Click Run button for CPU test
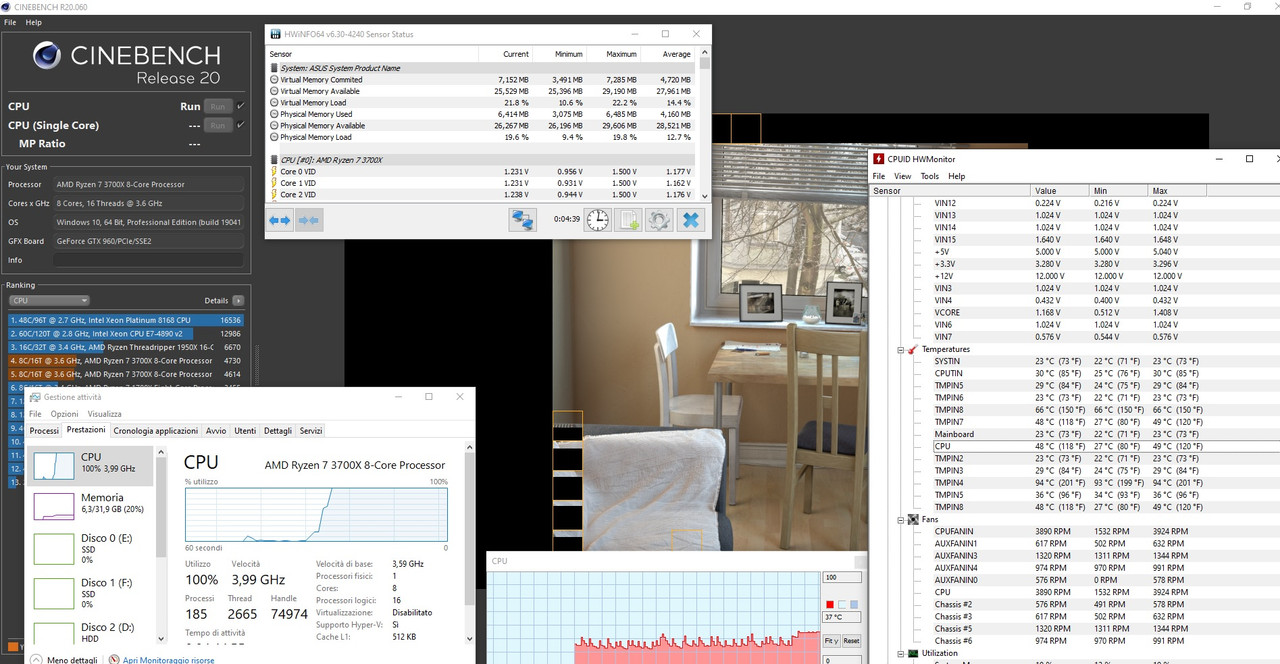1280x664 pixels. tap(217, 106)
